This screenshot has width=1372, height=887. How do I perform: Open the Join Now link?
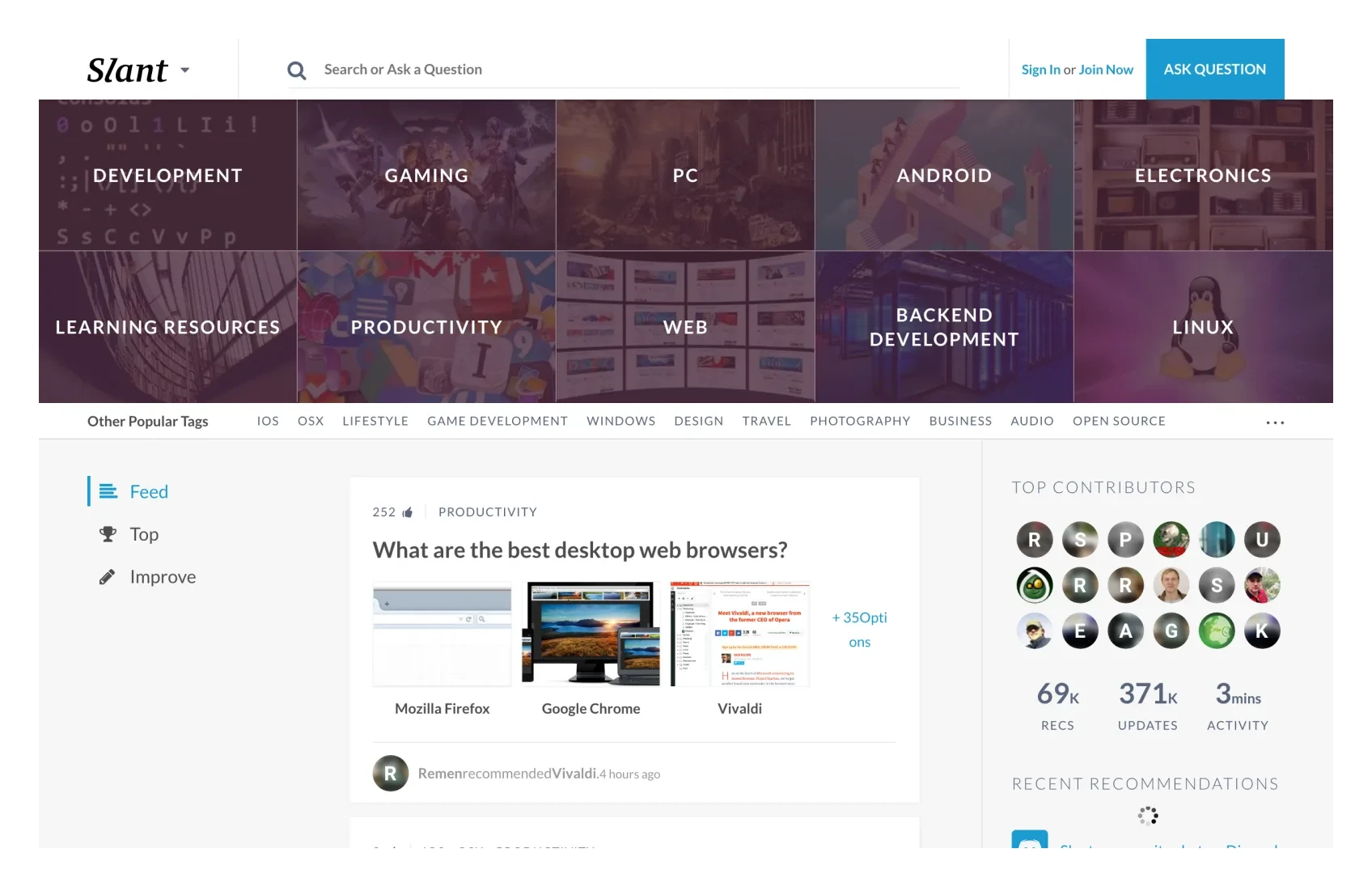[1106, 70]
